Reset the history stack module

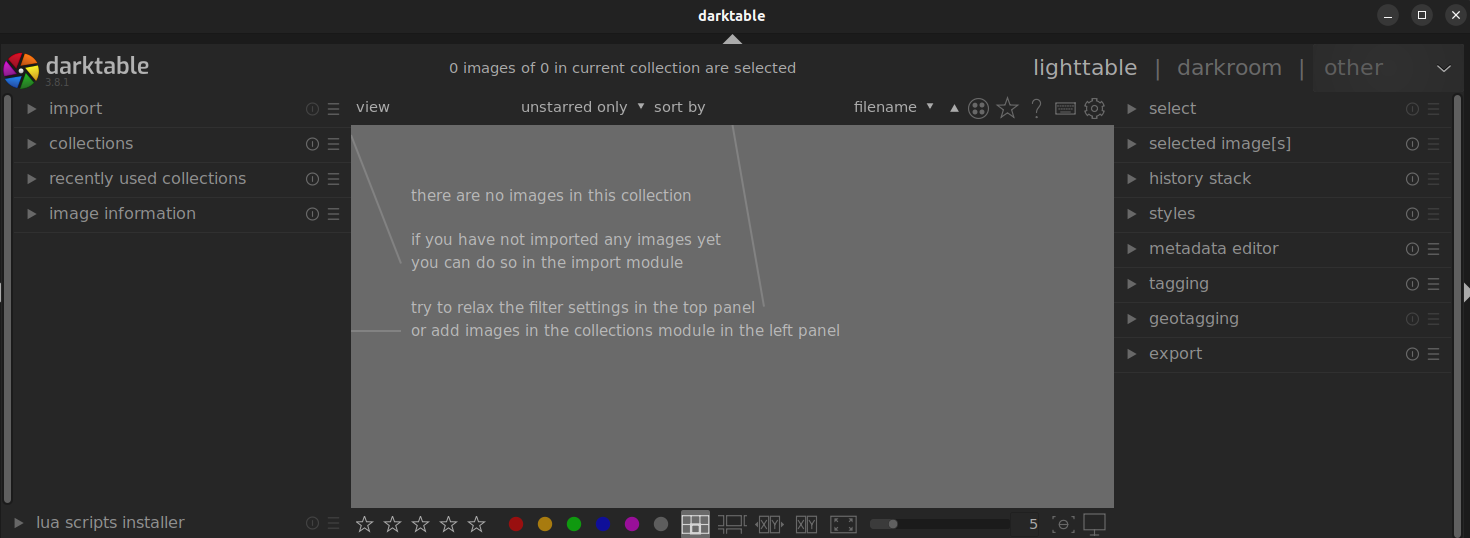tap(1412, 179)
